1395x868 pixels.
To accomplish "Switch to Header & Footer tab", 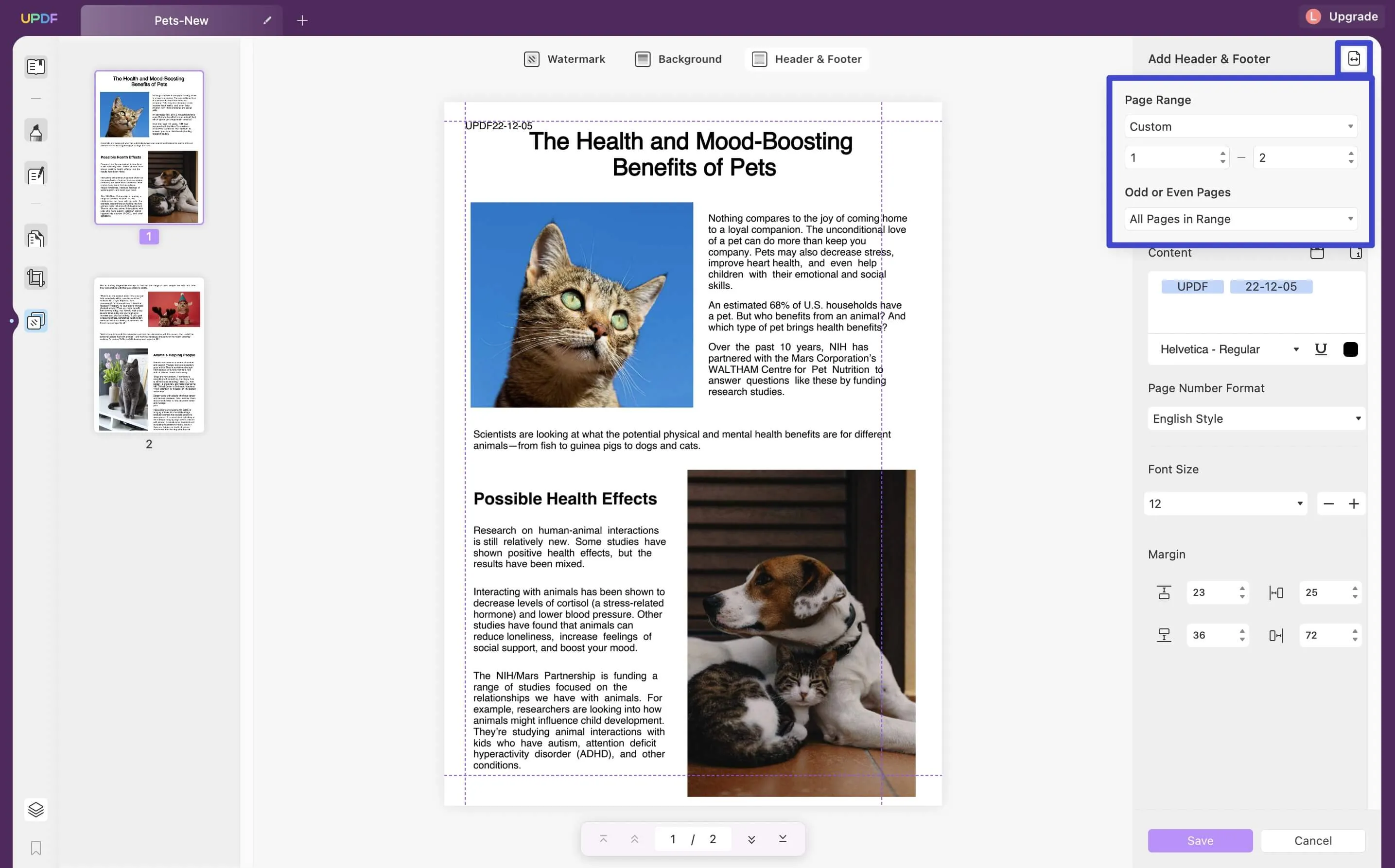I will (808, 59).
